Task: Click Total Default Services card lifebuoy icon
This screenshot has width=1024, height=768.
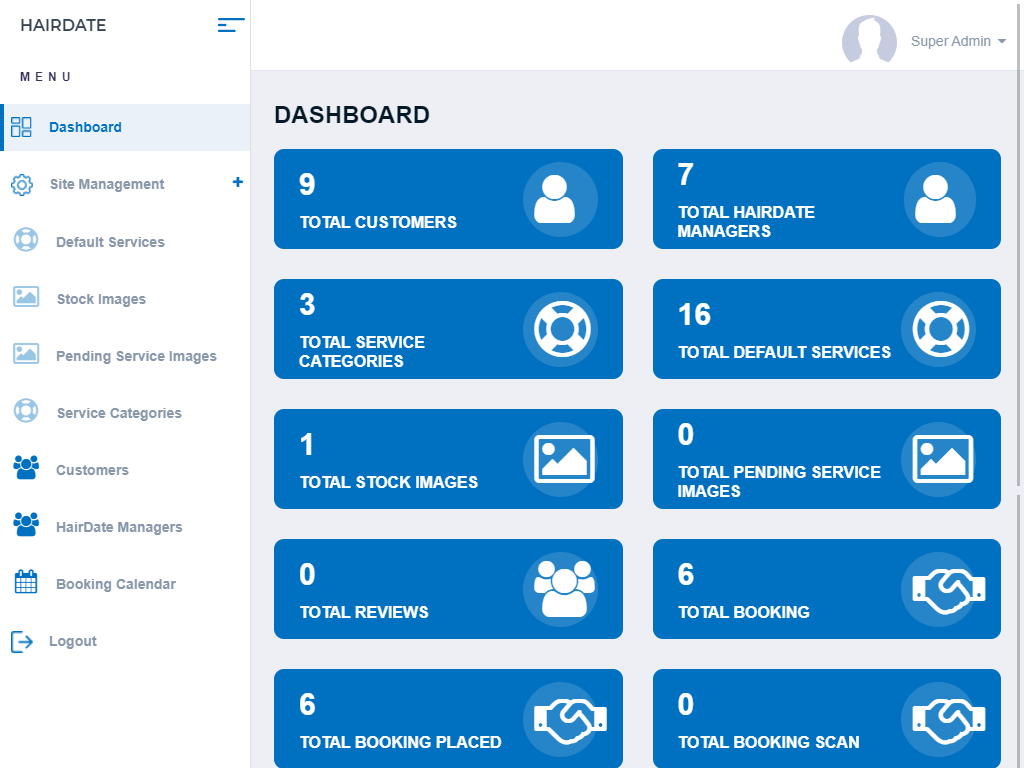Action: click(939, 329)
